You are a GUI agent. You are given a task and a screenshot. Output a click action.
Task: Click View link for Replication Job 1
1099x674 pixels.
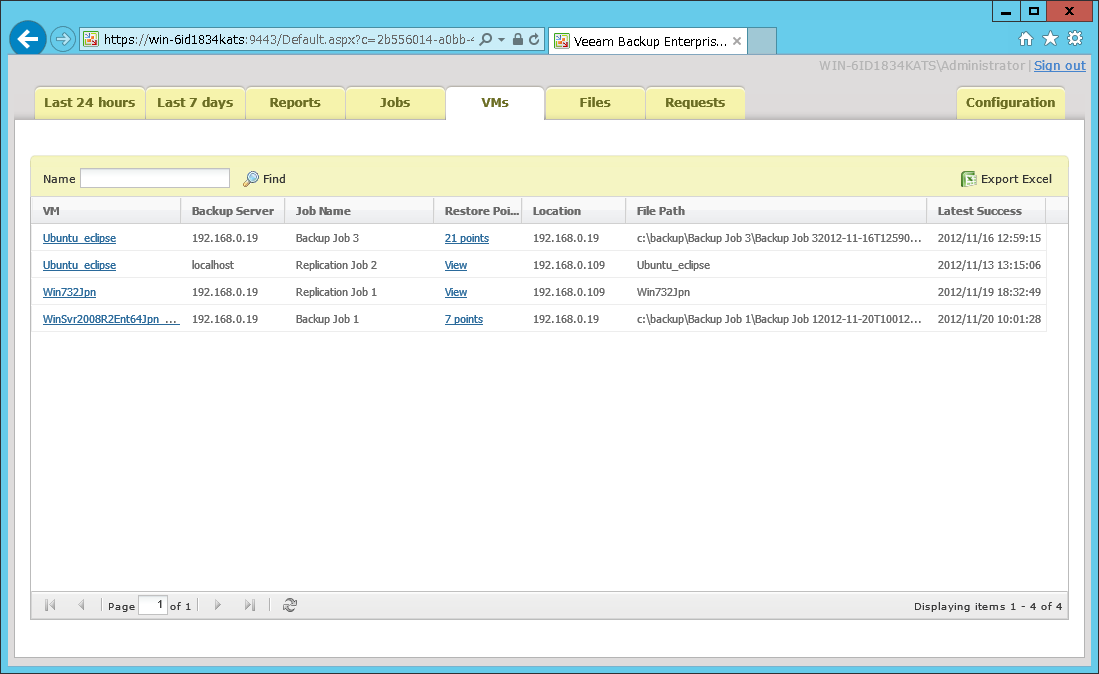pyautogui.click(x=456, y=292)
